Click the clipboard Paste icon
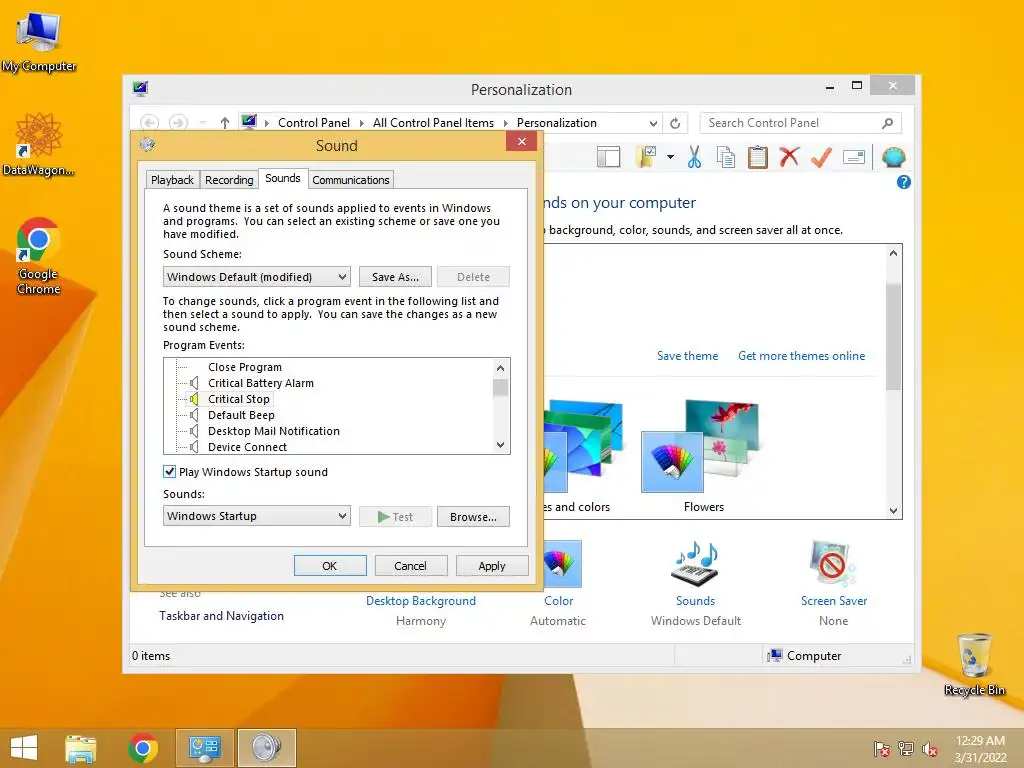The image size is (1024, 768). coord(757,157)
